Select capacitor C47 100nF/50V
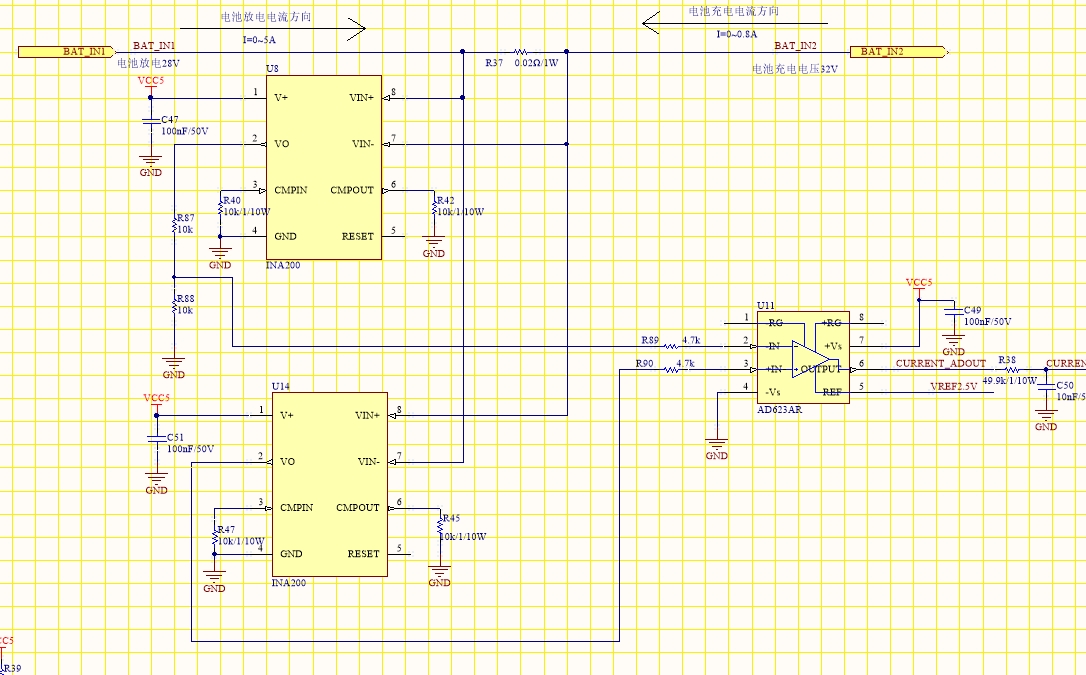The width and height of the screenshot is (1086, 675). click(x=150, y=122)
